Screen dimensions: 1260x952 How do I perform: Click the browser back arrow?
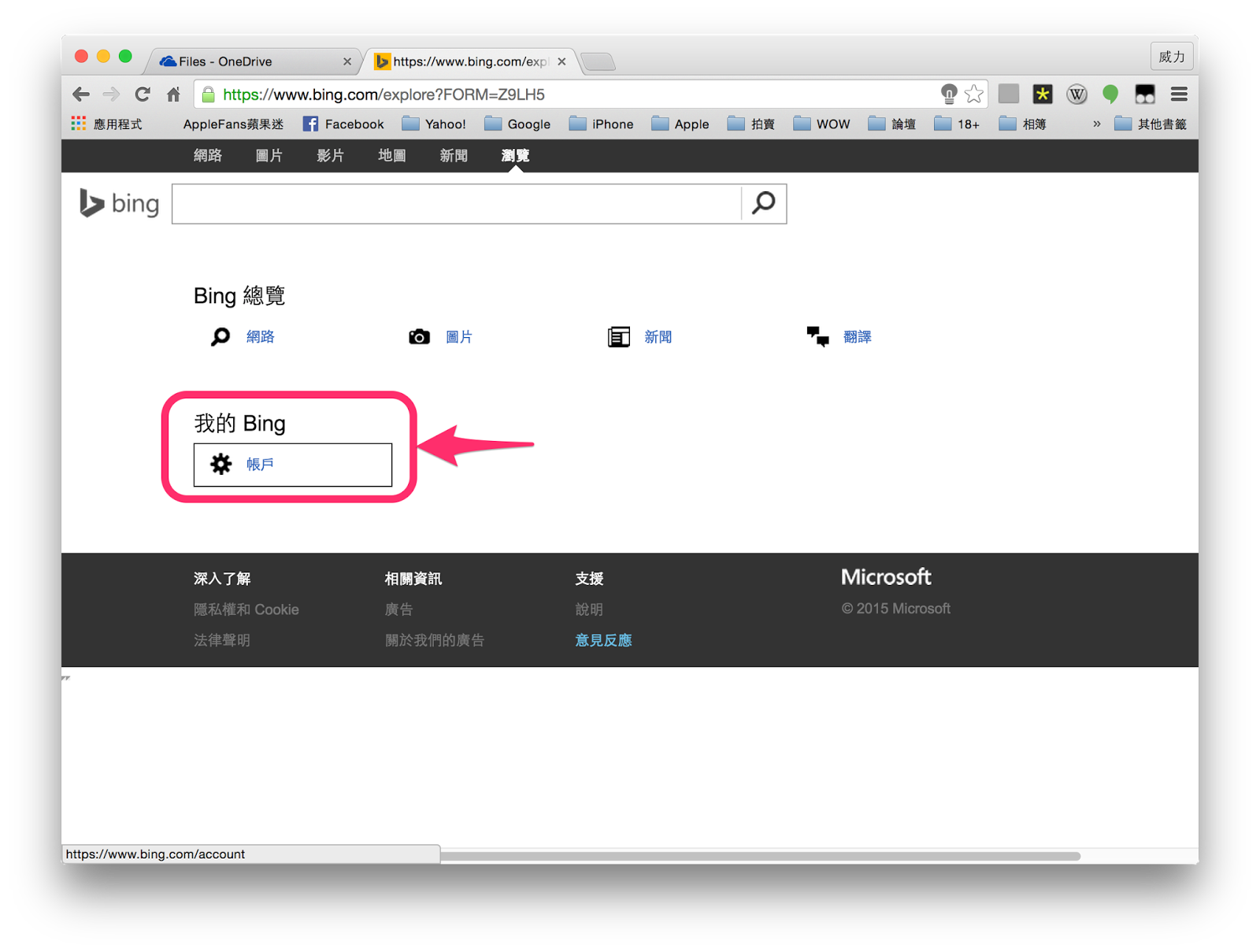(80, 94)
